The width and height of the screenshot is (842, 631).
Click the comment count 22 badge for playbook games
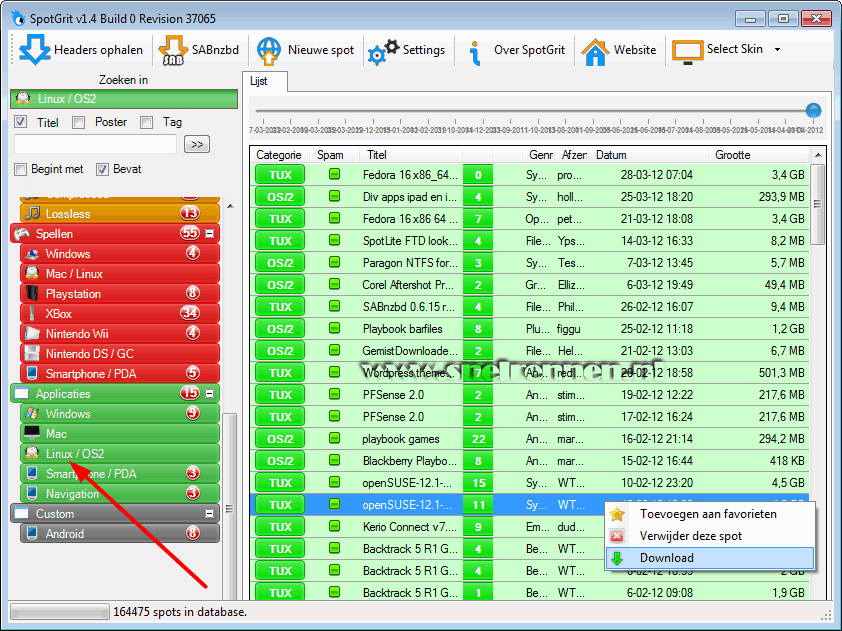(478, 439)
